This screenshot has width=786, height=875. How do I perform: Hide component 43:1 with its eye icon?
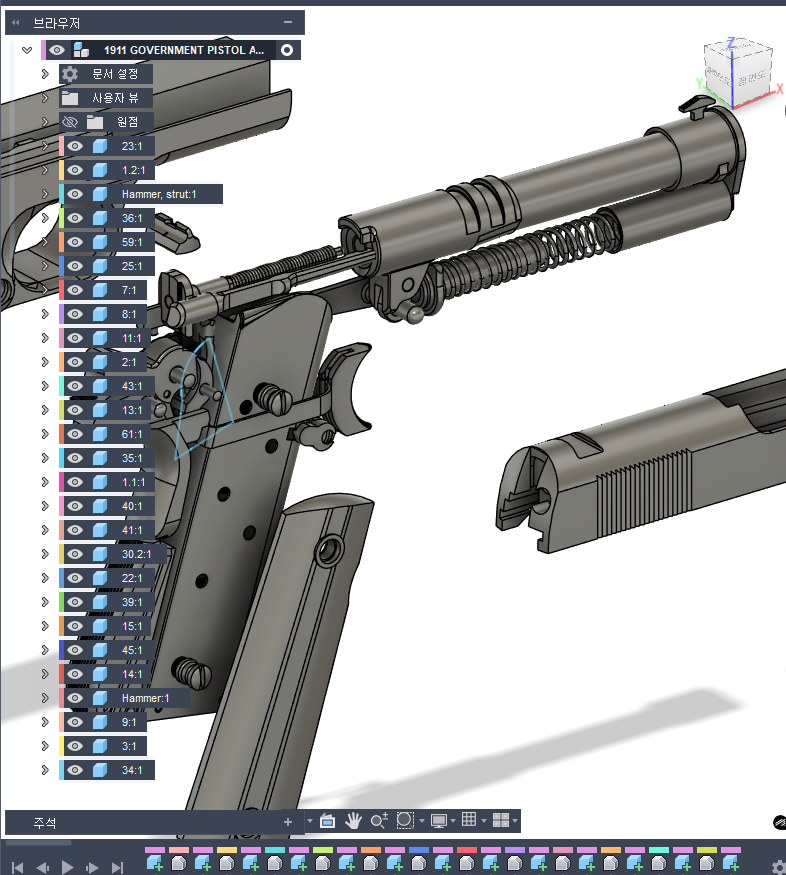pyautogui.click(x=75, y=386)
